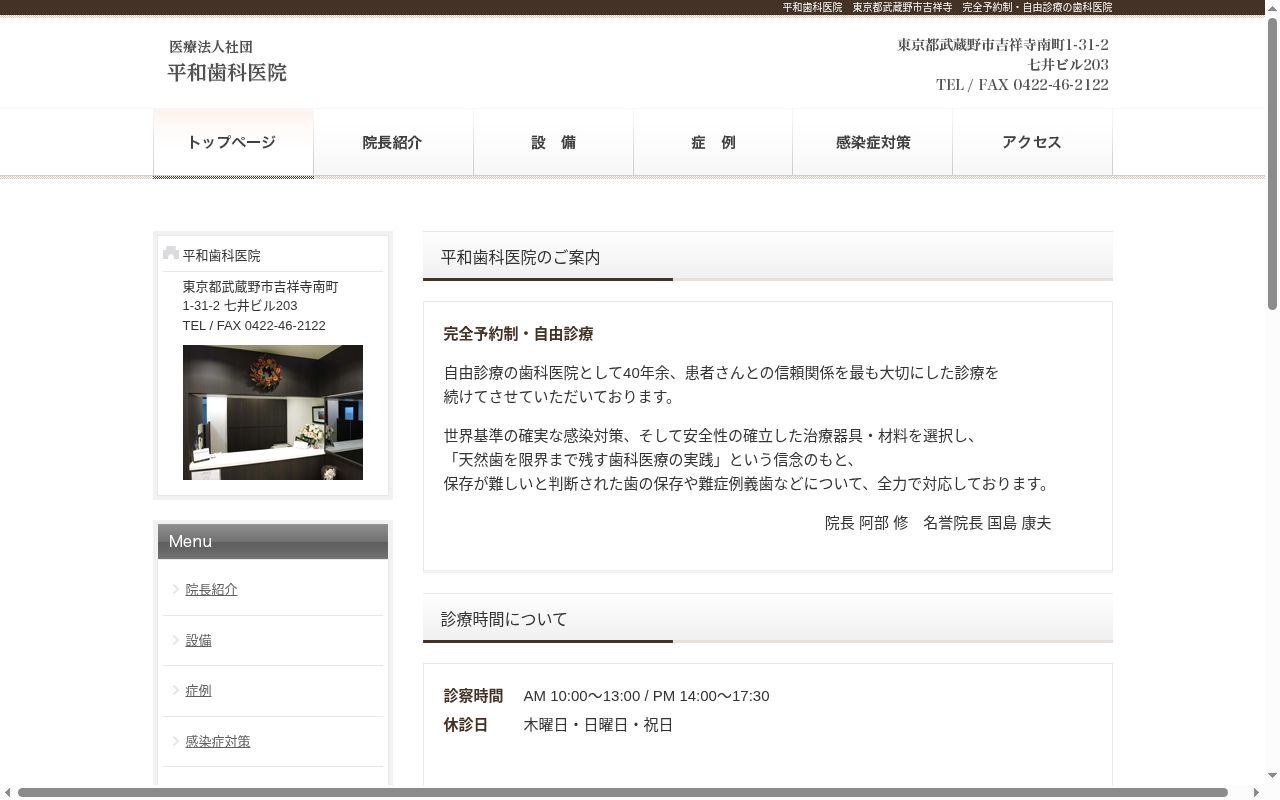Open the アクセス navigation tab
This screenshot has height=800, width=1280.
1032,143
